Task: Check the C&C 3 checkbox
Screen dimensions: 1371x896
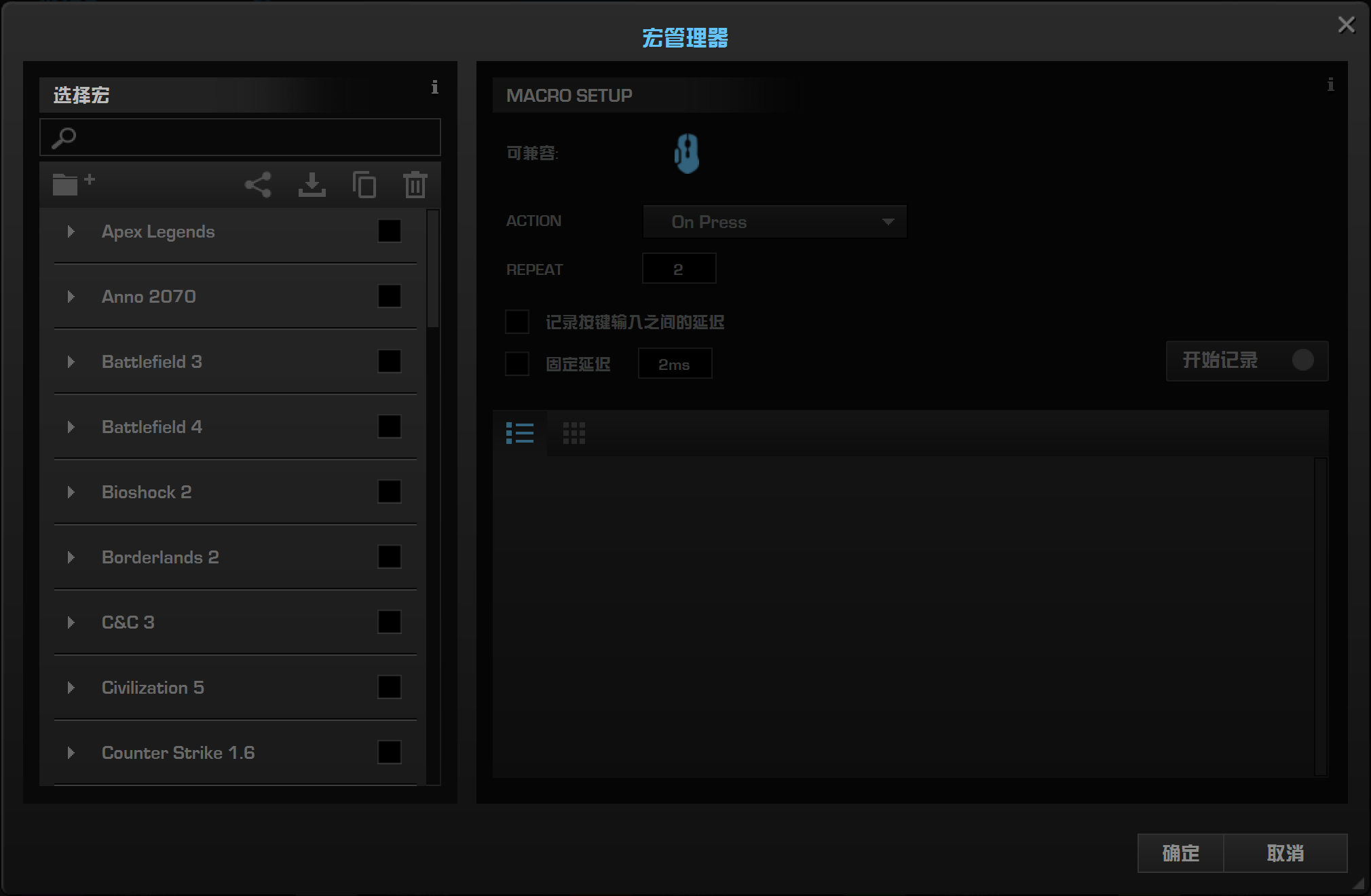Action: pos(390,622)
